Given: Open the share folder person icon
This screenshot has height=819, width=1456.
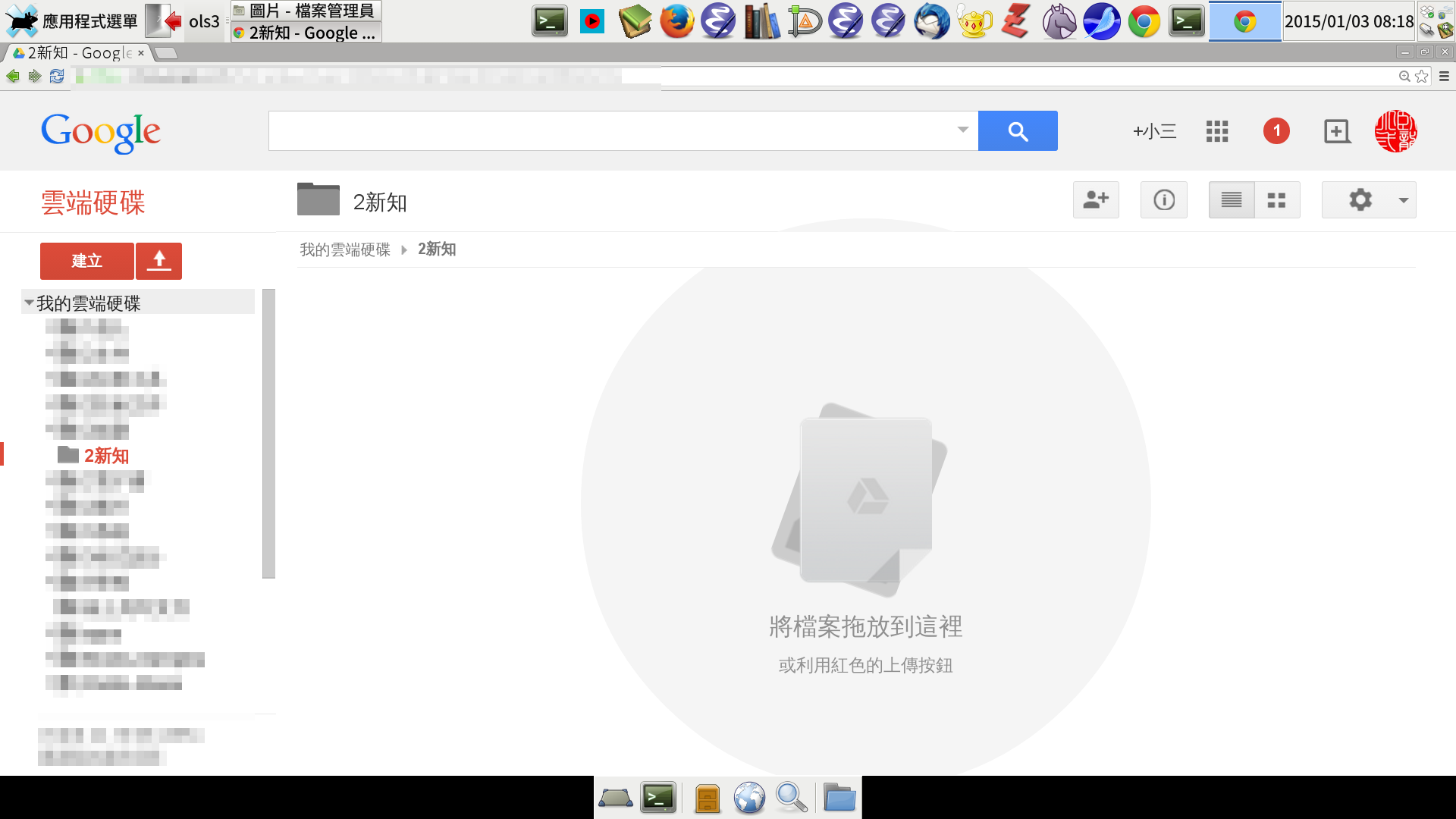Looking at the screenshot, I should (x=1096, y=200).
